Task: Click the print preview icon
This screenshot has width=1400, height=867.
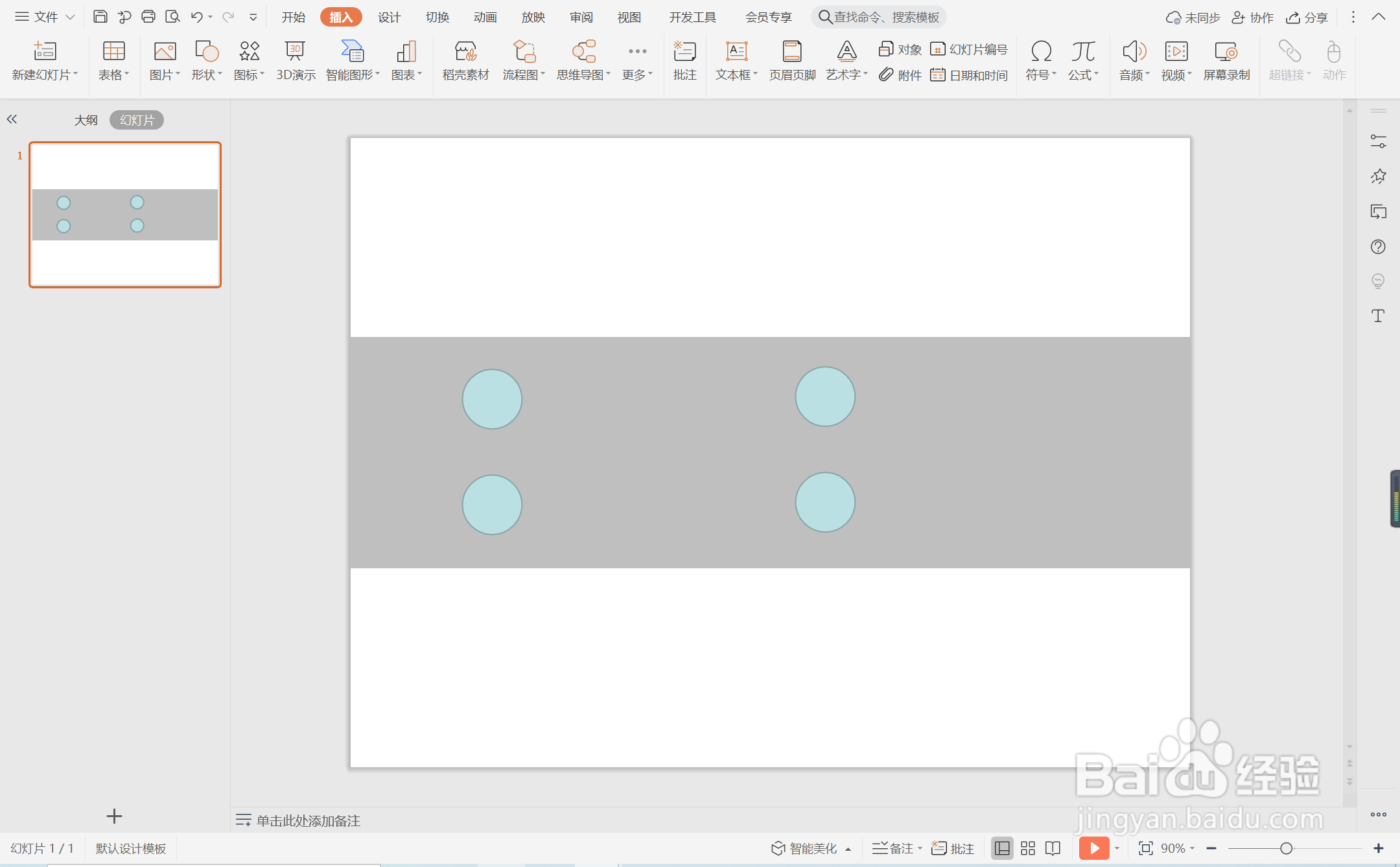Action: click(172, 17)
